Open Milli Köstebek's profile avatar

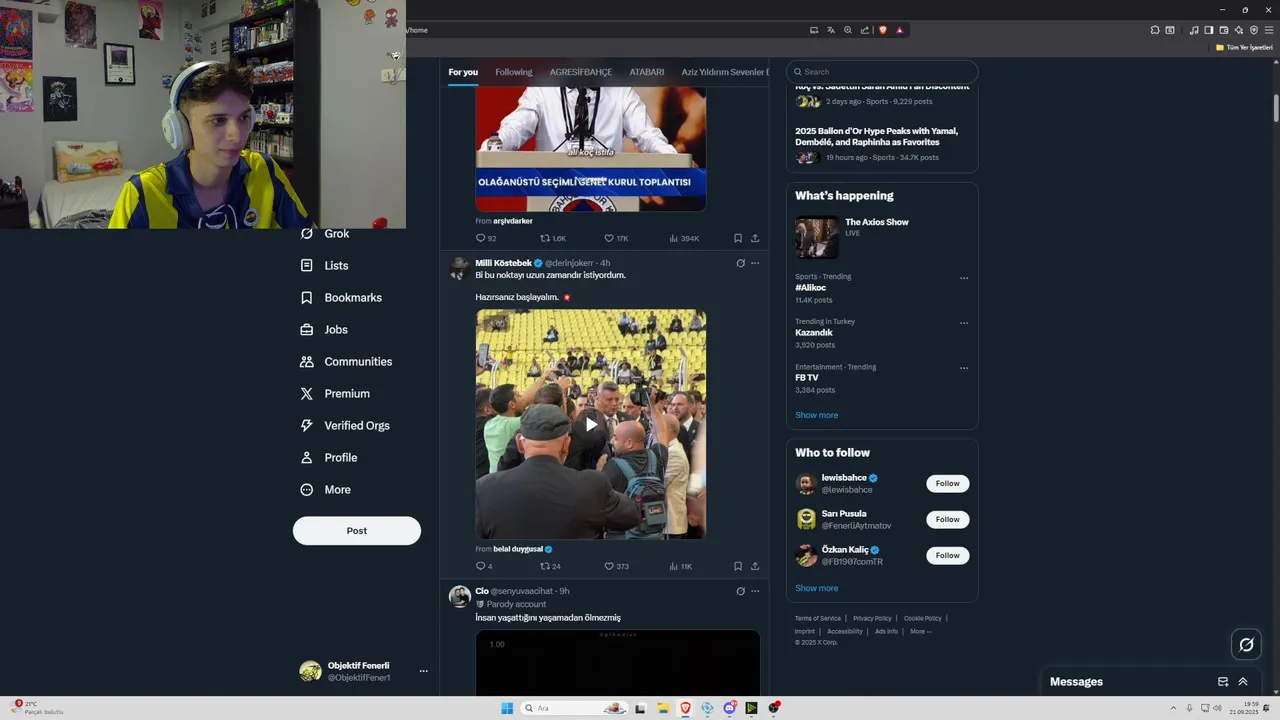click(x=460, y=268)
